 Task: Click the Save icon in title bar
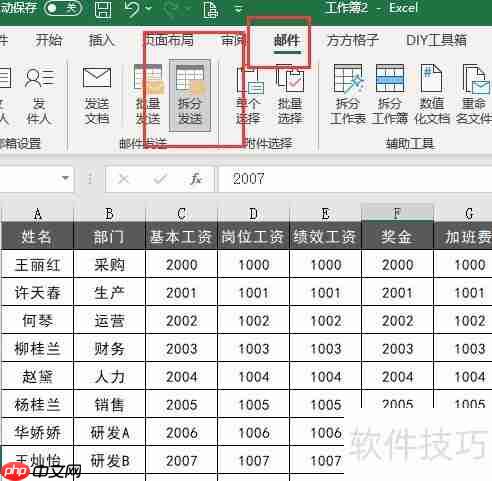103,9
